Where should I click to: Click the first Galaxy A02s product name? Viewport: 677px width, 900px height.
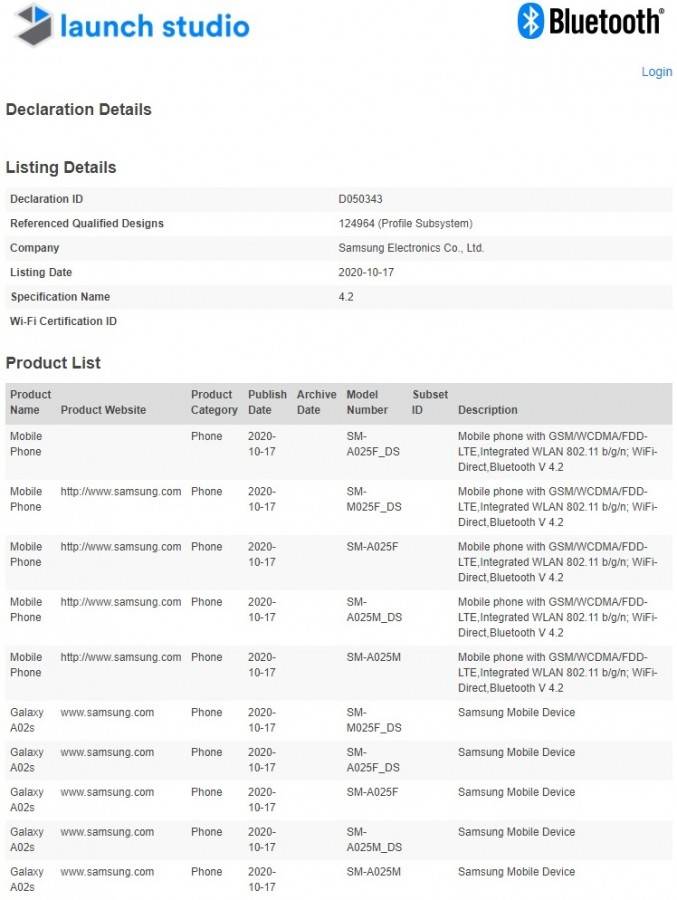tap(27, 719)
